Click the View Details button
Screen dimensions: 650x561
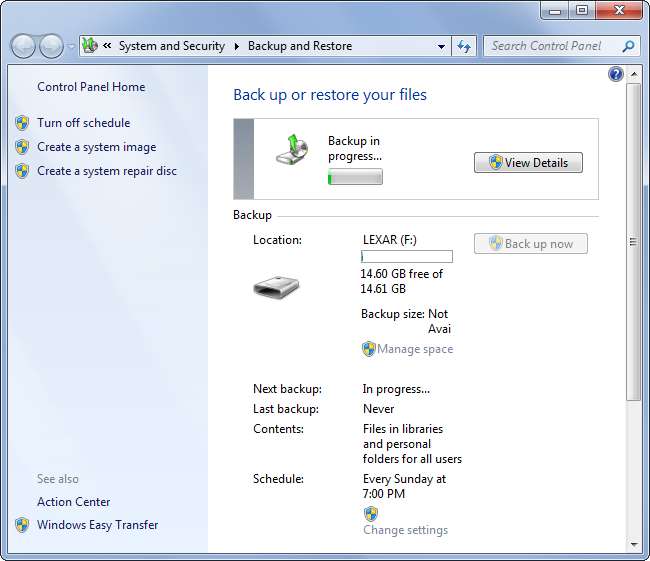[x=528, y=163]
